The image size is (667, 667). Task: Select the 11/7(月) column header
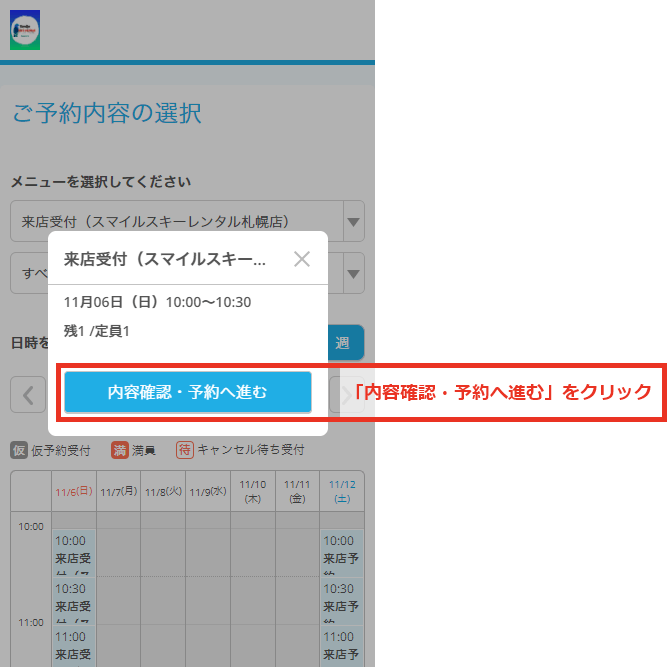[119, 491]
